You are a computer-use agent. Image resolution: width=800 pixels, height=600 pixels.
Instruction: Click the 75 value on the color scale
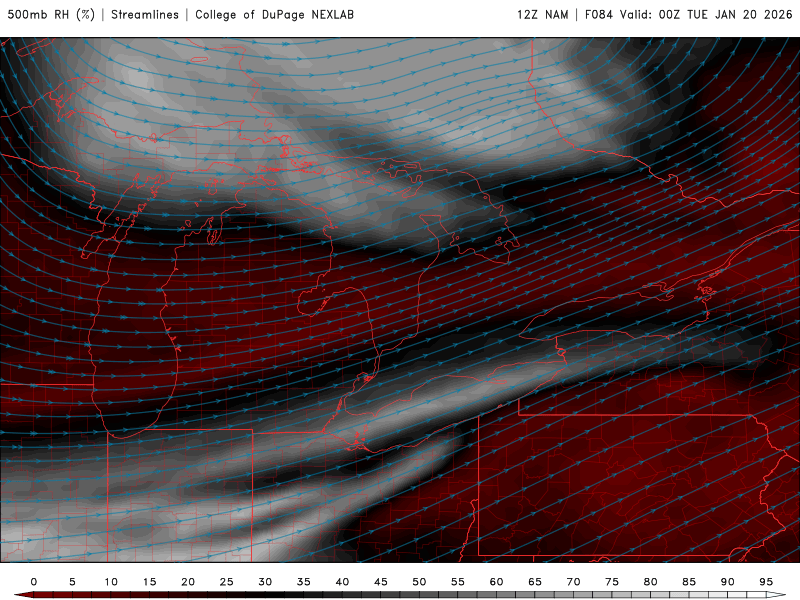point(612,582)
